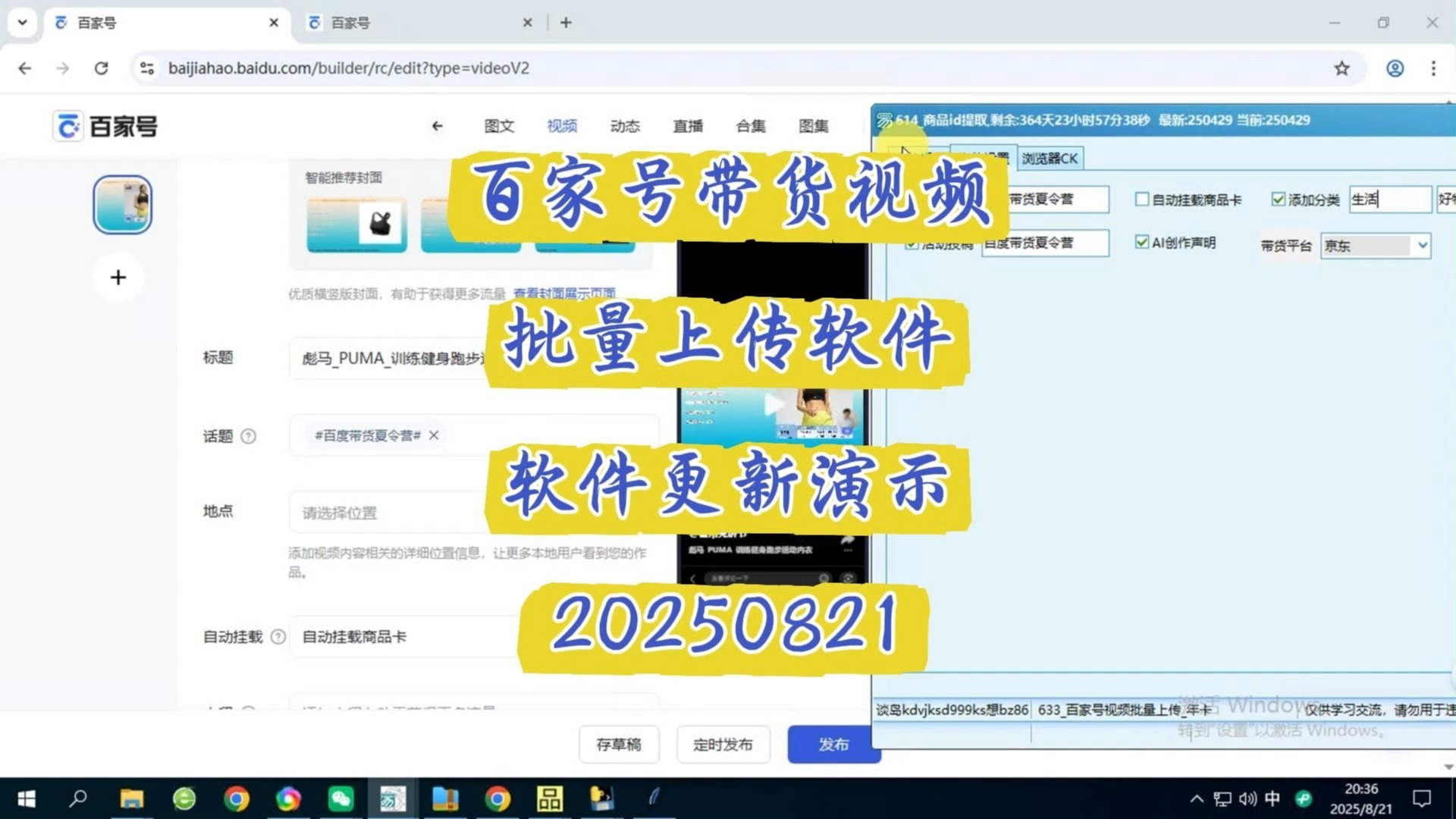Go to the 直播 tab

pos(688,126)
